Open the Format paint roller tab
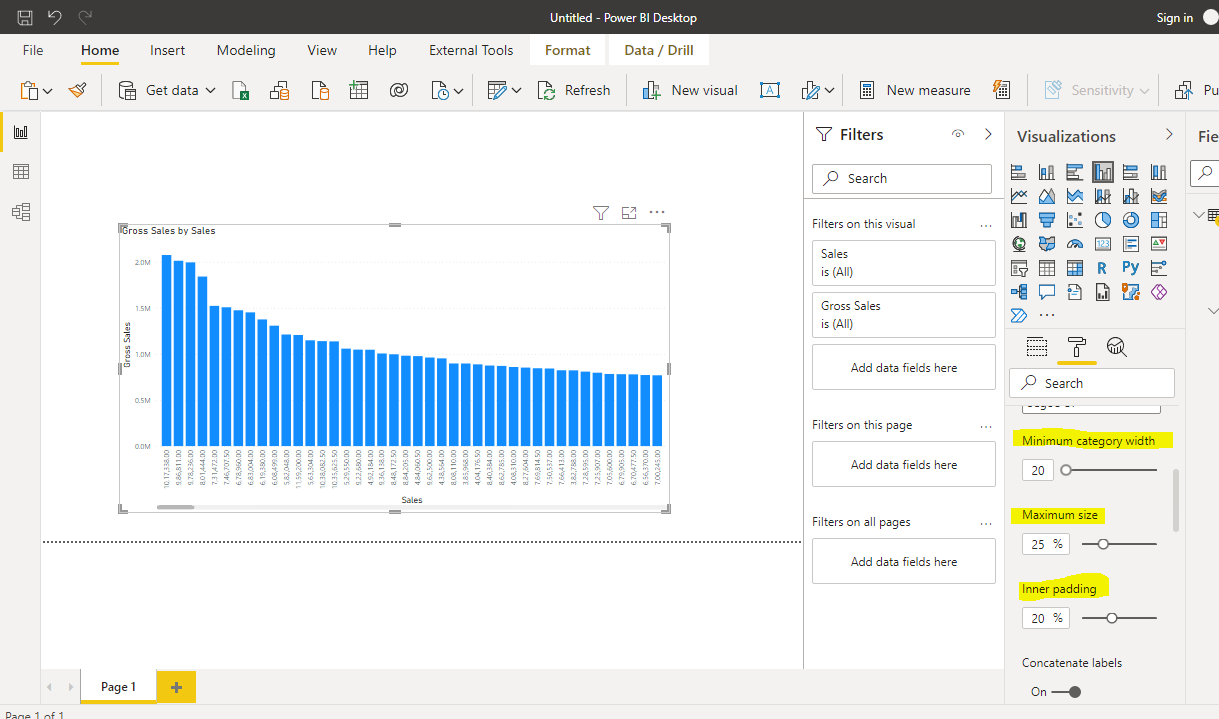Viewport: 1219px width, 719px height. pyautogui.click(x=1077, y=347)
